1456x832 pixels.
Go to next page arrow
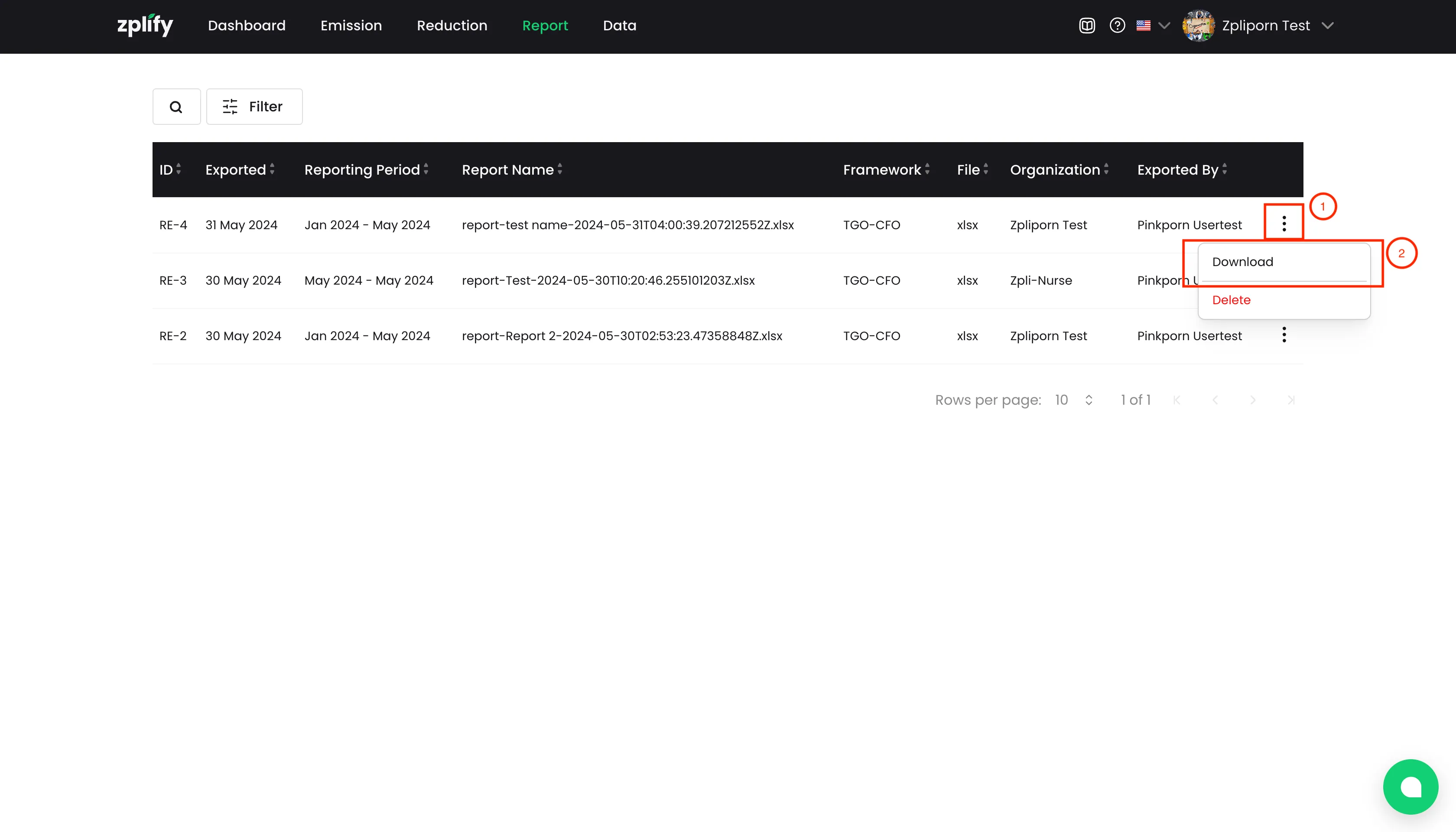coord(1253,400)
